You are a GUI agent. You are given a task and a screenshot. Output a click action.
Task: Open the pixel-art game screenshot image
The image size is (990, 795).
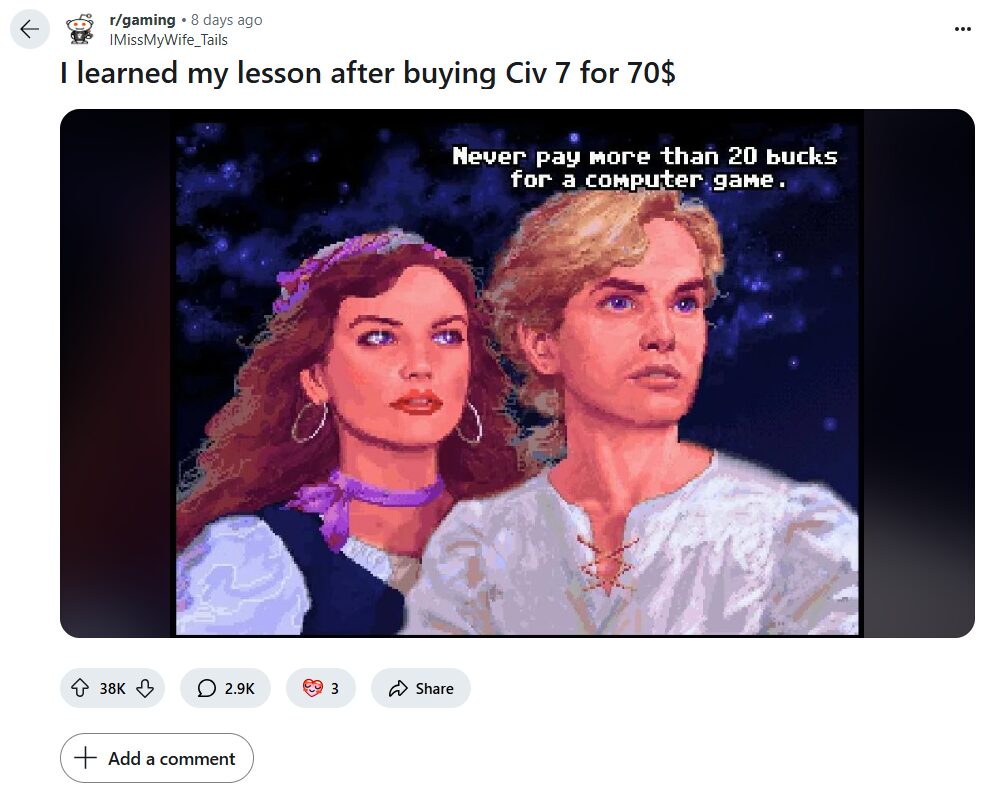[517, 373]
